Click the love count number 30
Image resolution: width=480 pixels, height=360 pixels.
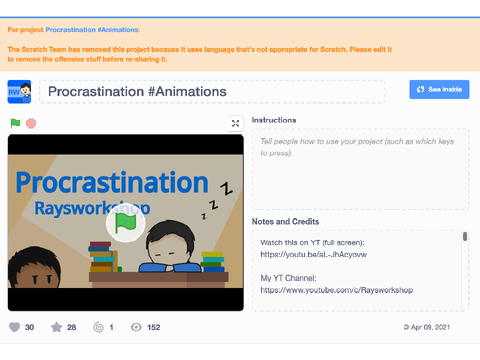[29, 327]
